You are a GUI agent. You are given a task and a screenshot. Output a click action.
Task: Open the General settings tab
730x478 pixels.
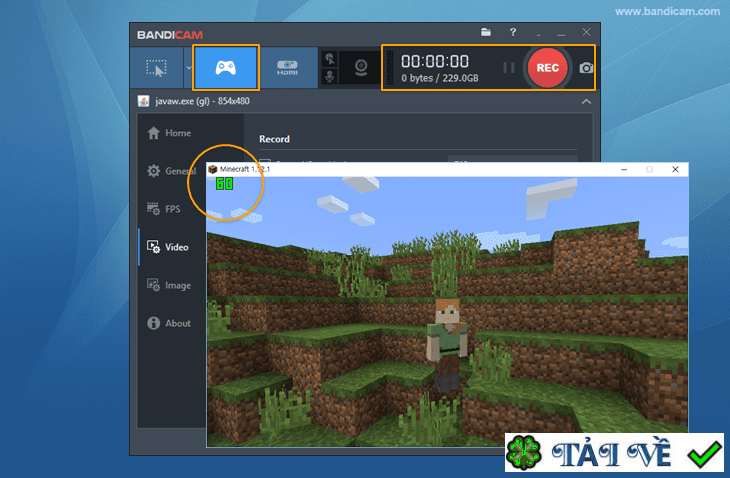click(171, 171)
